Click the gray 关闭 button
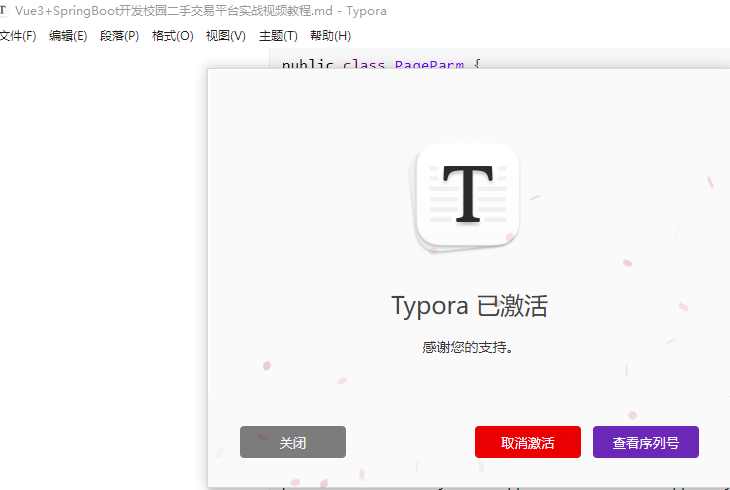The height and width of the screenshot is (490, 730). point(293,442)
